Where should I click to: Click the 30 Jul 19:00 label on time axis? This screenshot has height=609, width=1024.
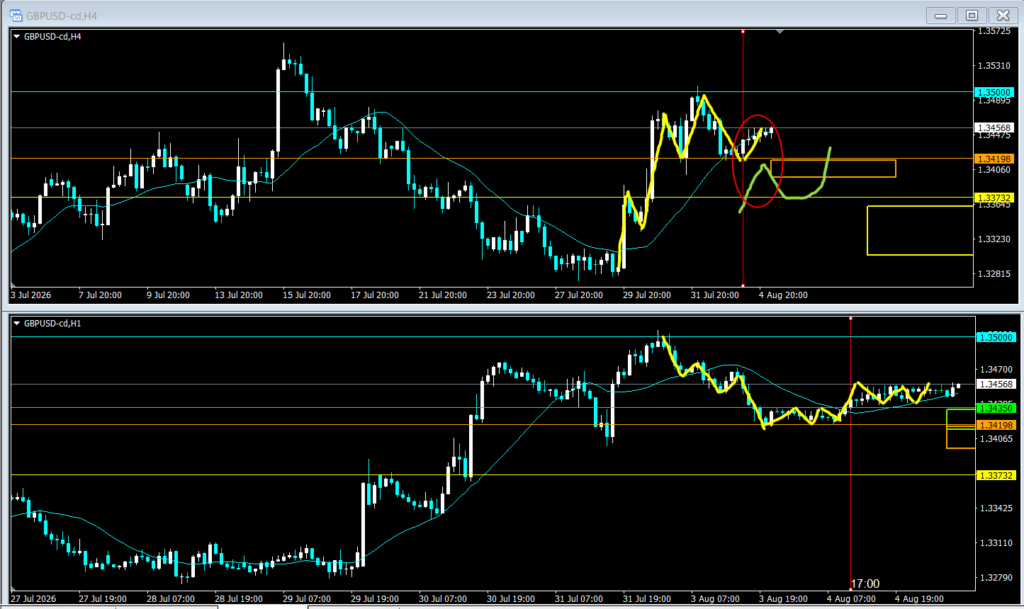pos(510,599)
